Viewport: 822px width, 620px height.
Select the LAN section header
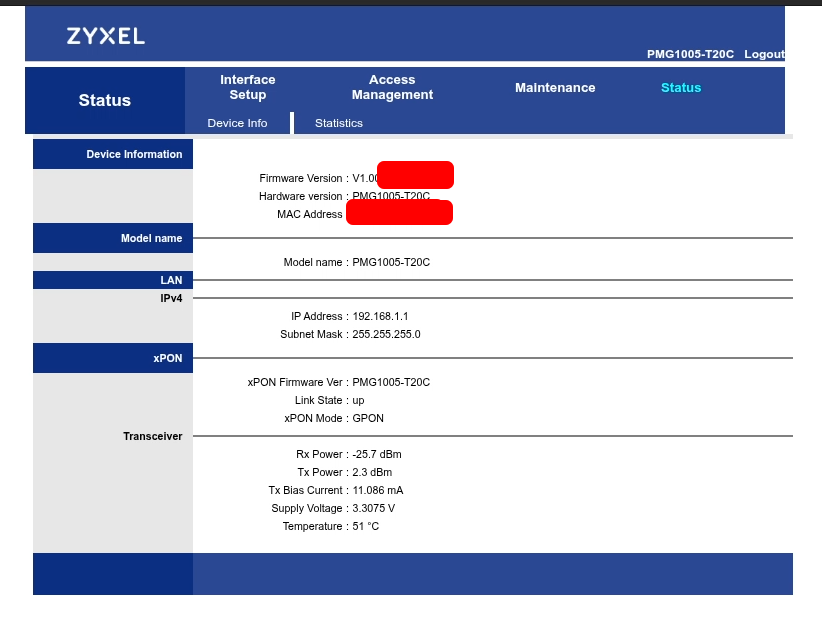tap(113, 280)
